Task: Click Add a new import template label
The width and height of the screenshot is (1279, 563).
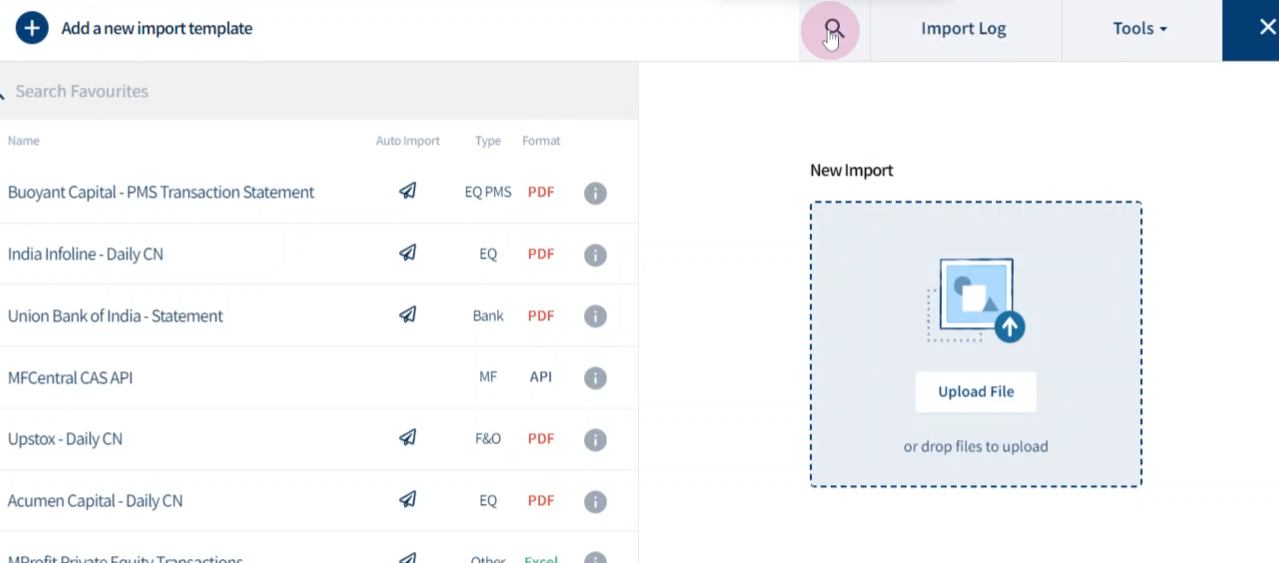Action: (x=157, y=29)
